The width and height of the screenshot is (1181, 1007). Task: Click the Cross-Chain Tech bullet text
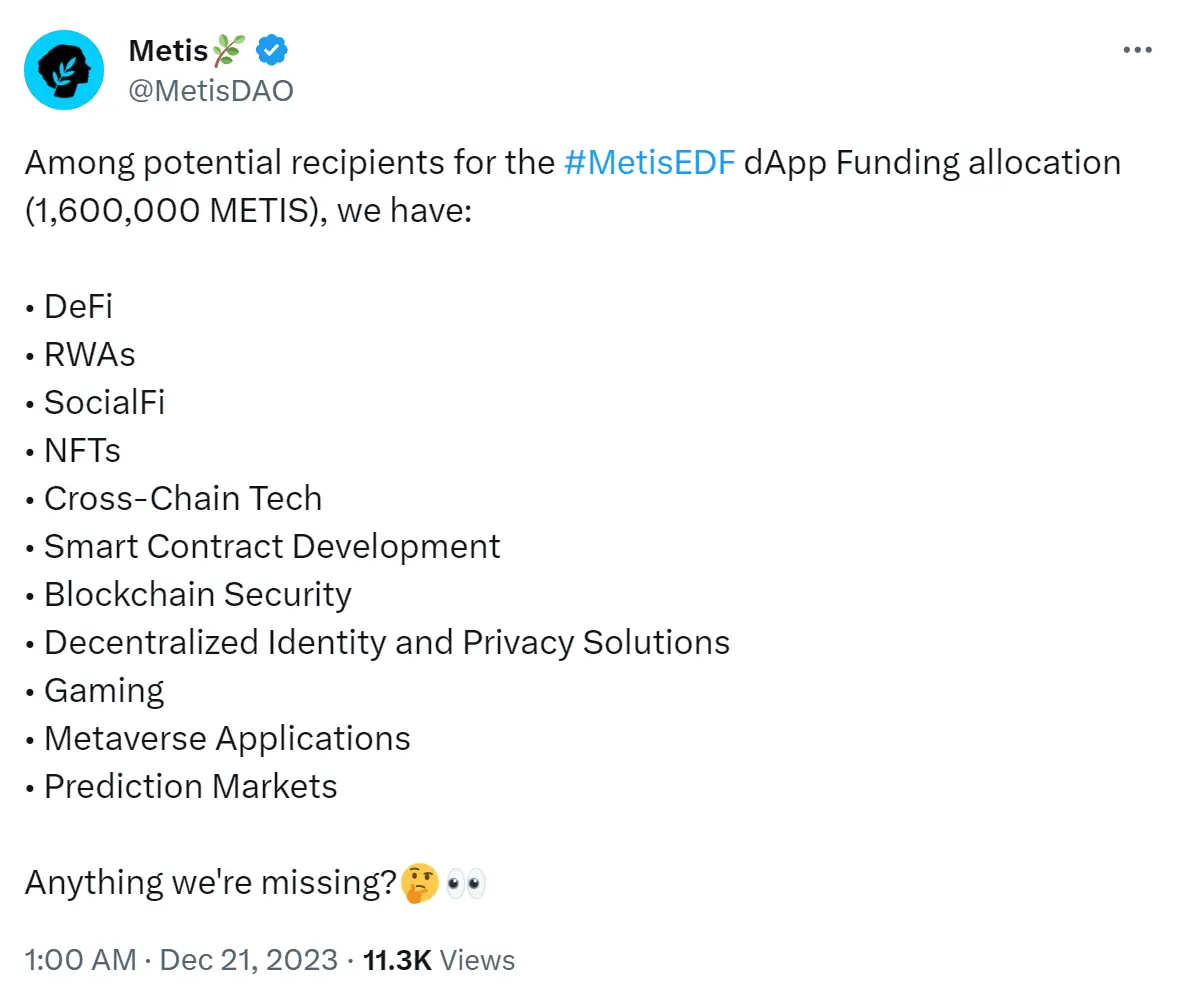click(x=183, y=498)
